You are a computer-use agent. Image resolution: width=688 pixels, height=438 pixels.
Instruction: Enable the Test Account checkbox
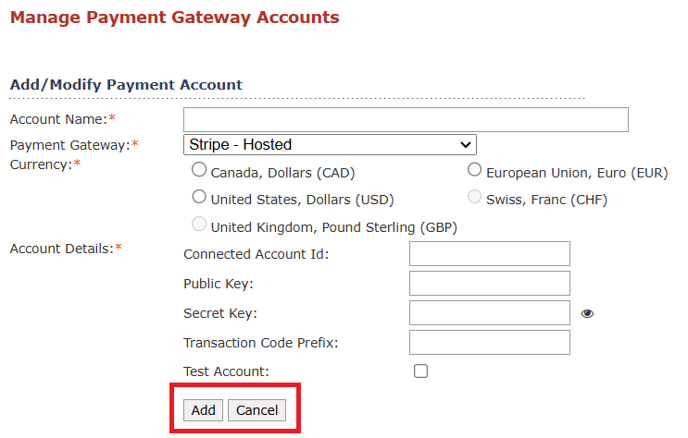[421, 371]
